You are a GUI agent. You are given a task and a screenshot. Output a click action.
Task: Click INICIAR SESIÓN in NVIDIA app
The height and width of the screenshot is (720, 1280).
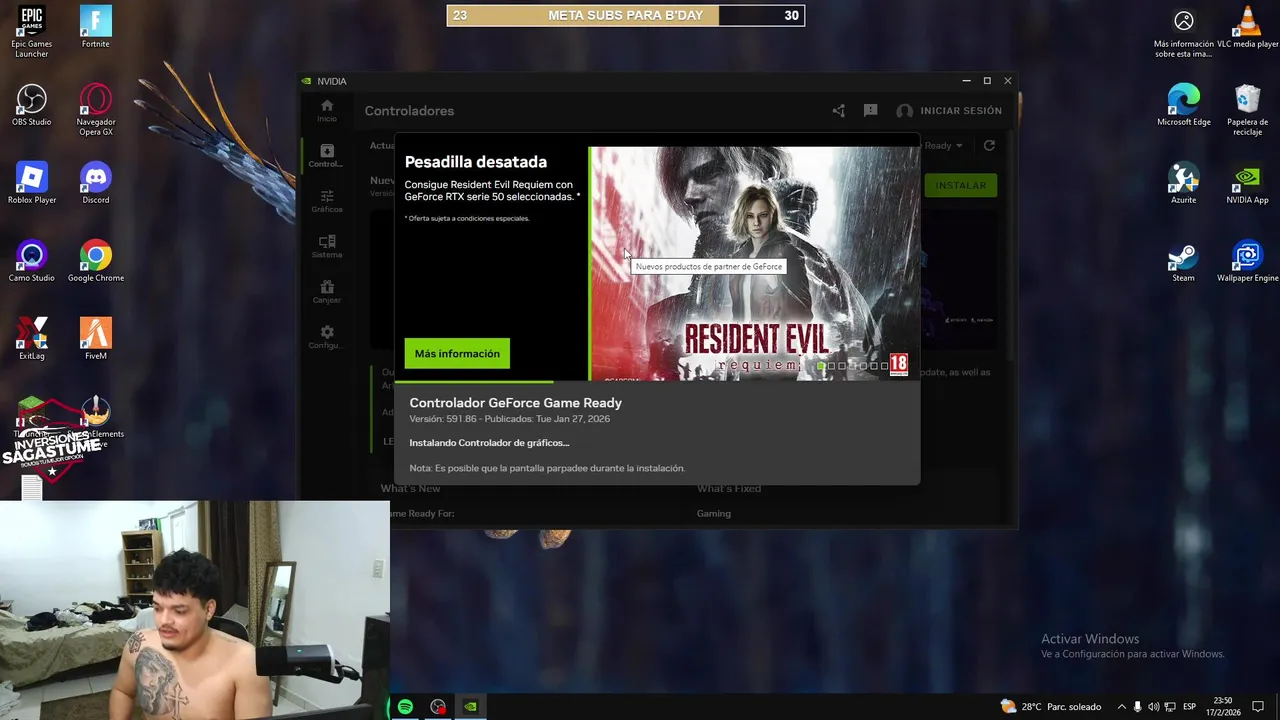point(949,111)
